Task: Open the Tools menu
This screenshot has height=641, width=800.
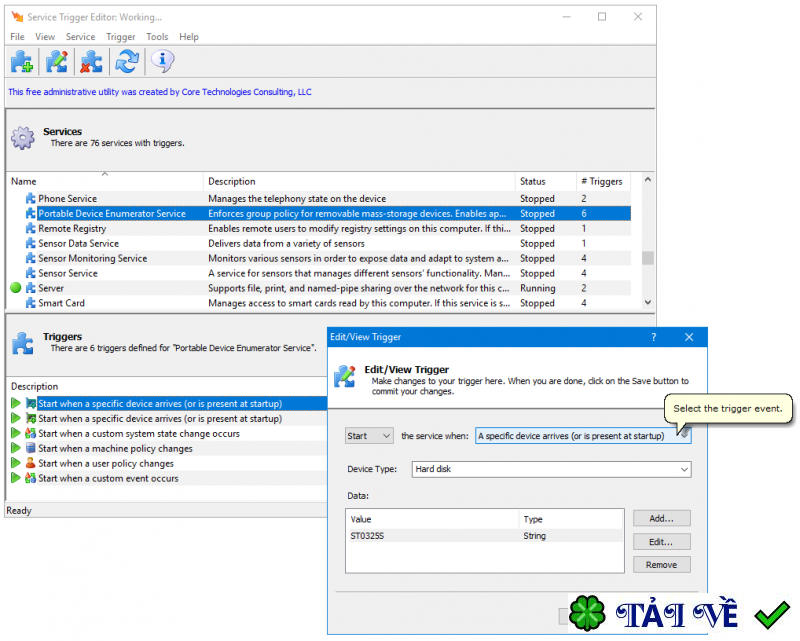Action: 157,37
